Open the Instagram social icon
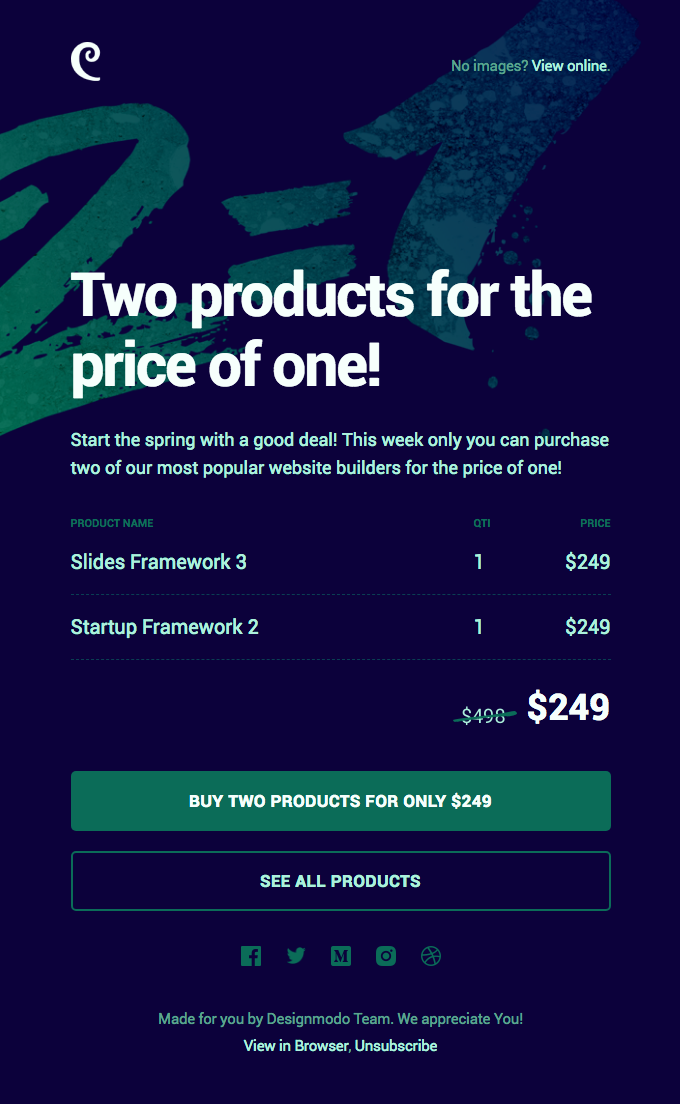The image size is (680, 1104). pos(386,956)
